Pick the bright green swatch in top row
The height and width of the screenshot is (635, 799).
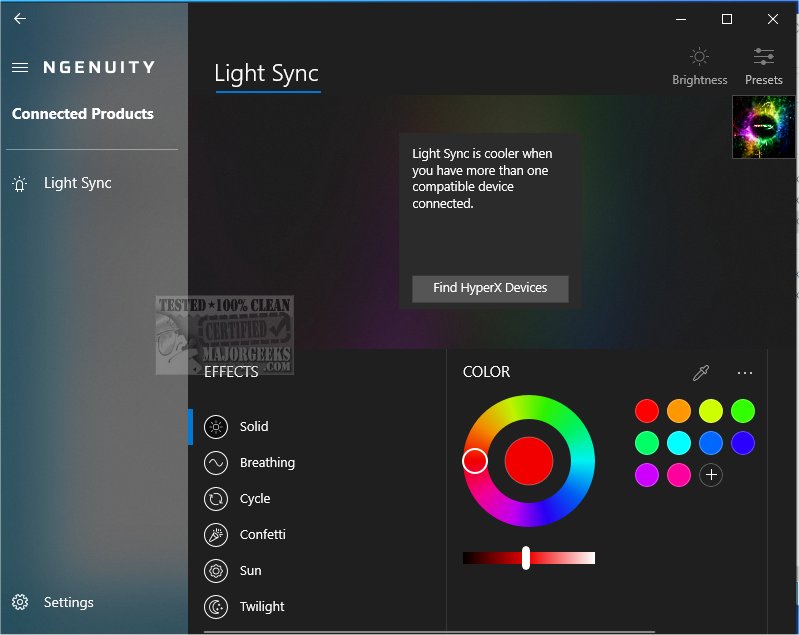[743, 411]
